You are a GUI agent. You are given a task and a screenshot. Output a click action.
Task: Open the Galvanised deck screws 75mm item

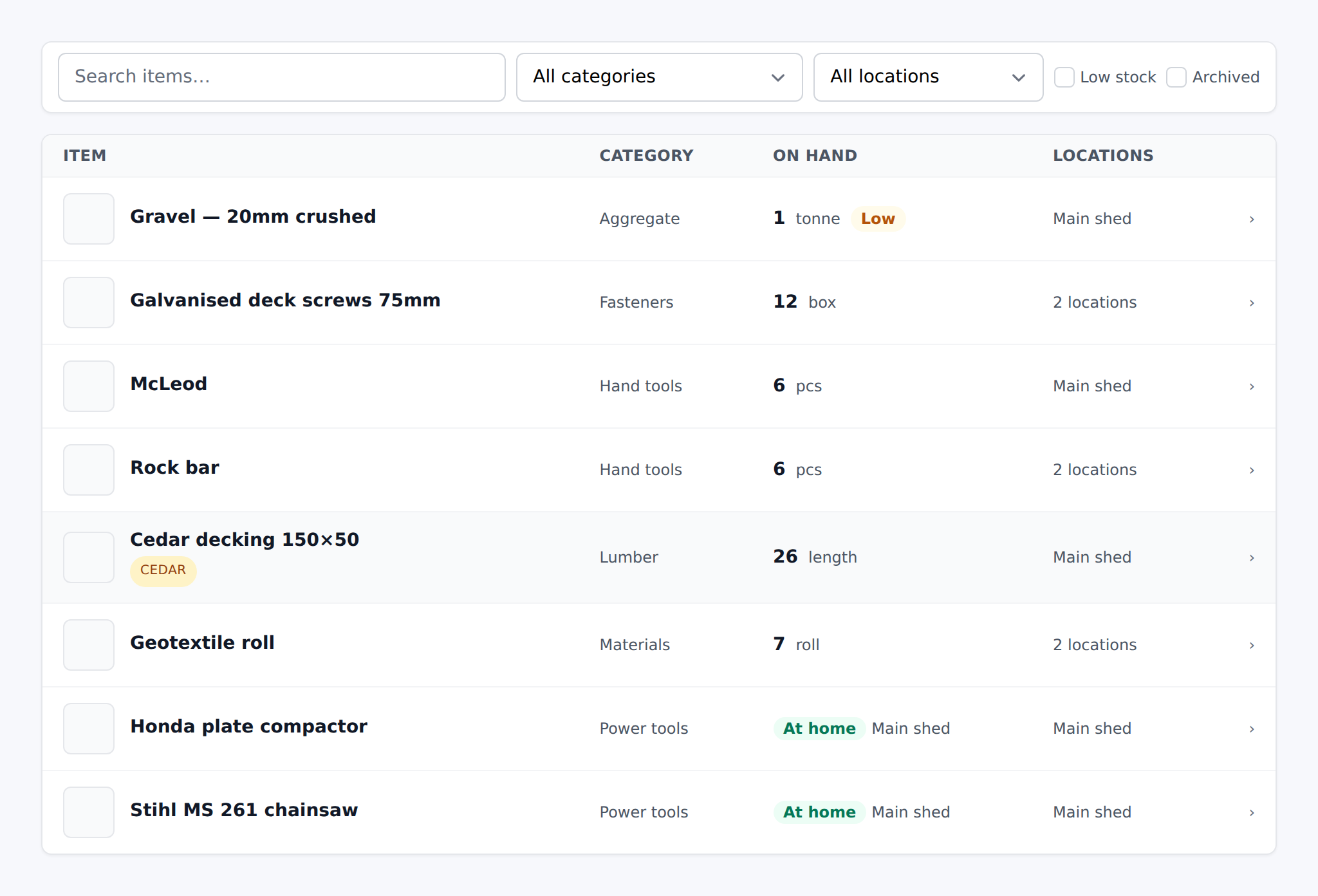pos(285,300)
